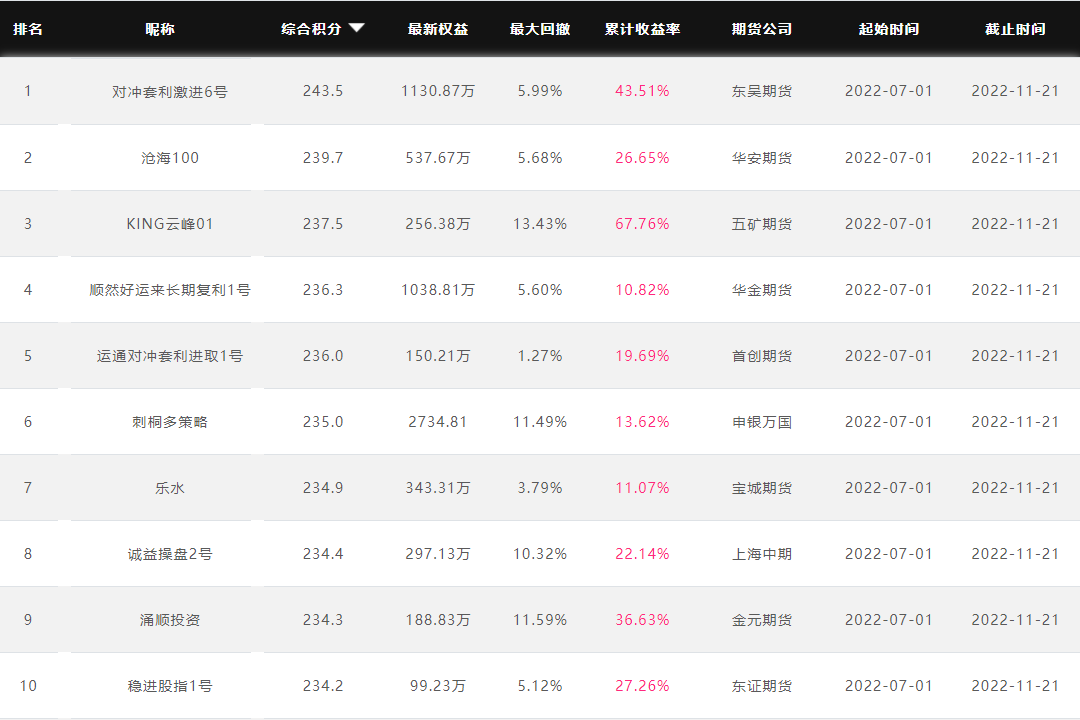This screenshot has height=720, width=1080.
Task: Open nickname 顺然好运来长期复利1号
Action: 169,290
